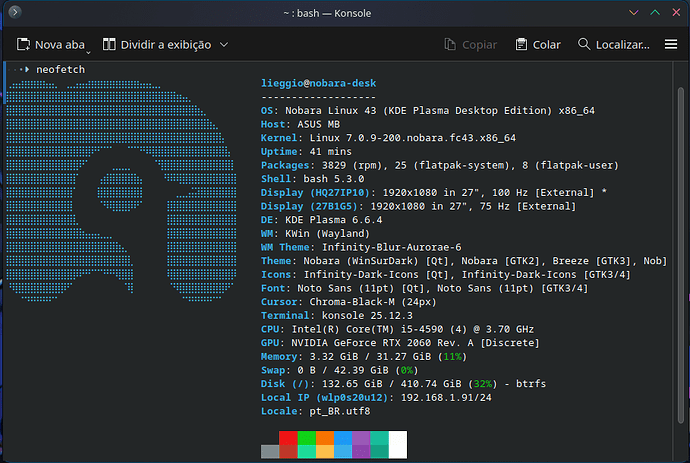Open the Konsole hamburger menu
This screenshot has width=690, height=463.
click(x=671, y=44)
